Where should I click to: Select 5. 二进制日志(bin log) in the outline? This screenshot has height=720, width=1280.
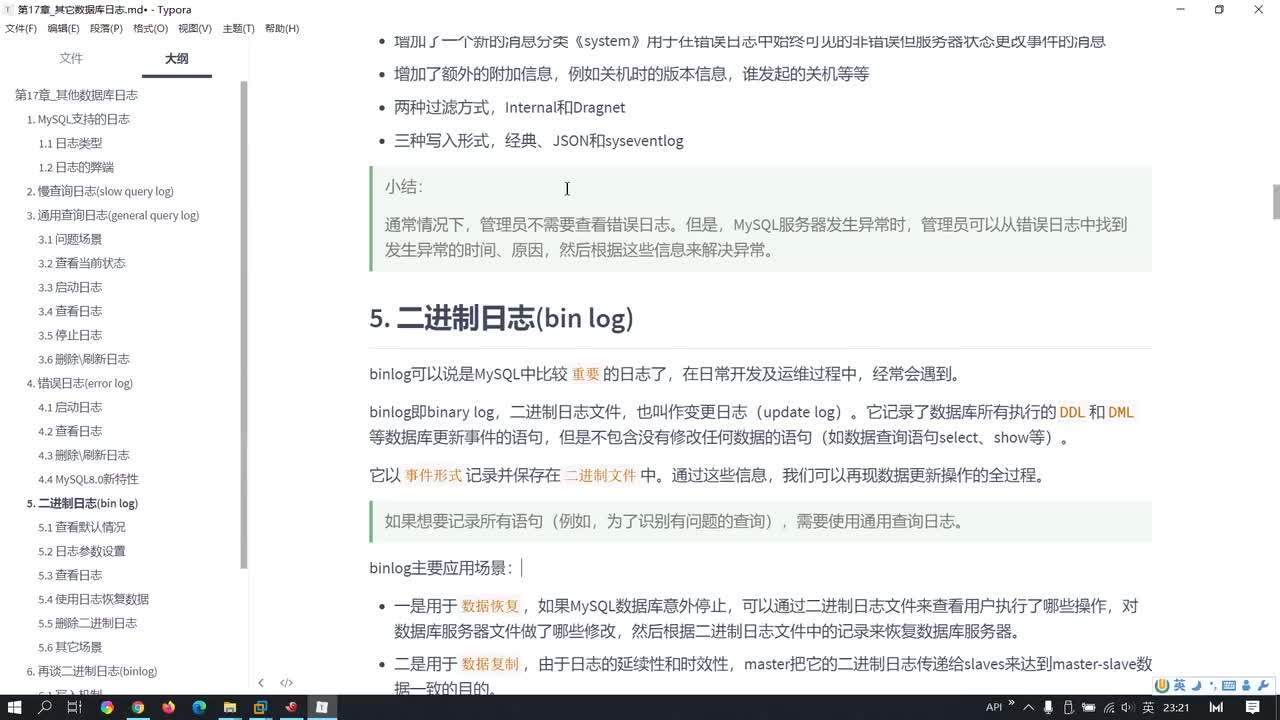pos(82,503)
